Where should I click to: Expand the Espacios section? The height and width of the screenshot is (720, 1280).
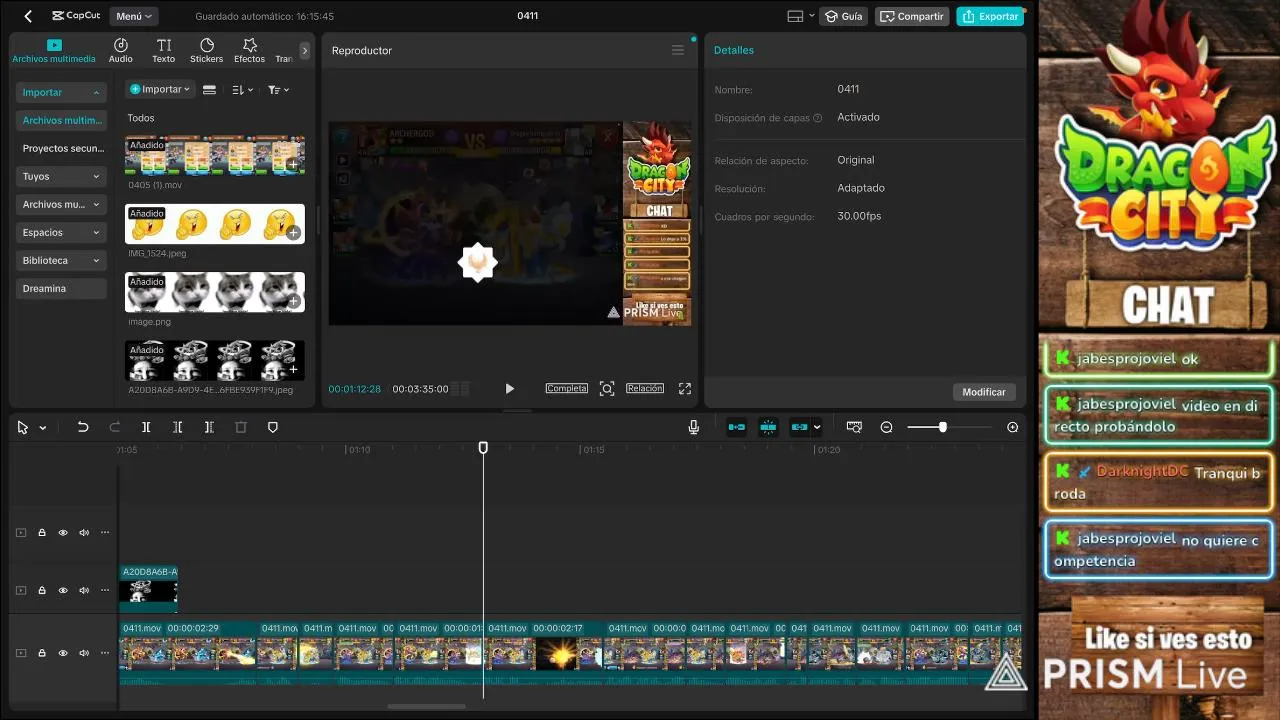tap(61, 232)
